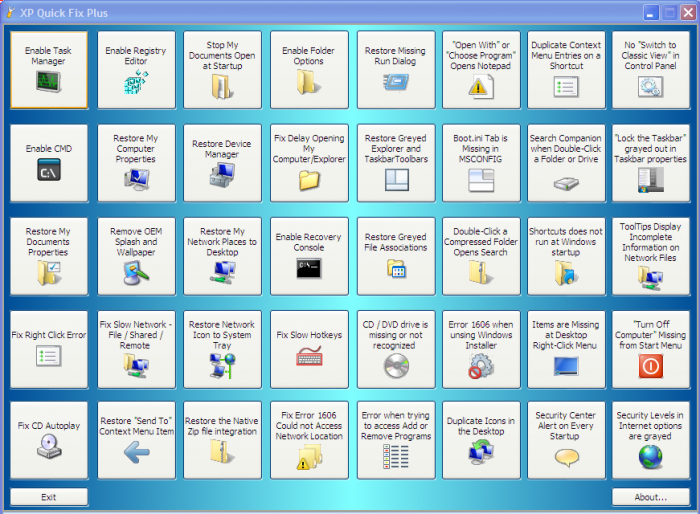Click the Boot.ini Tab Missing window icon
Screen dimensions: 700x514
click(481, 180)
